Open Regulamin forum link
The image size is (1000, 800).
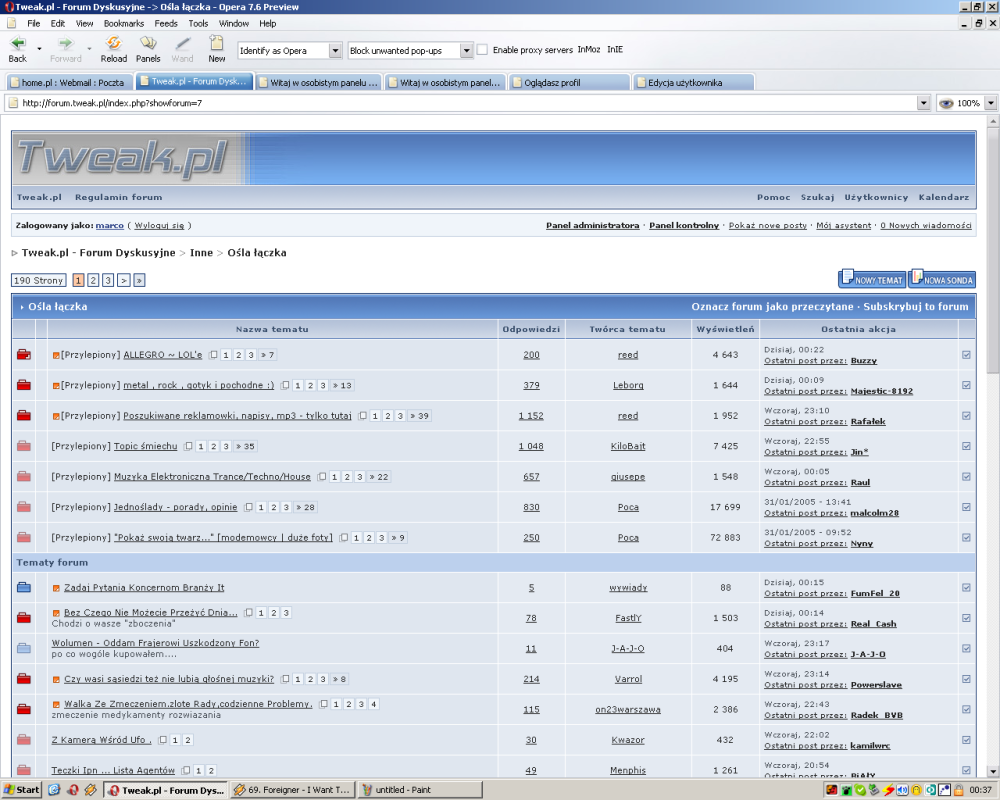[x=119, y=197]
